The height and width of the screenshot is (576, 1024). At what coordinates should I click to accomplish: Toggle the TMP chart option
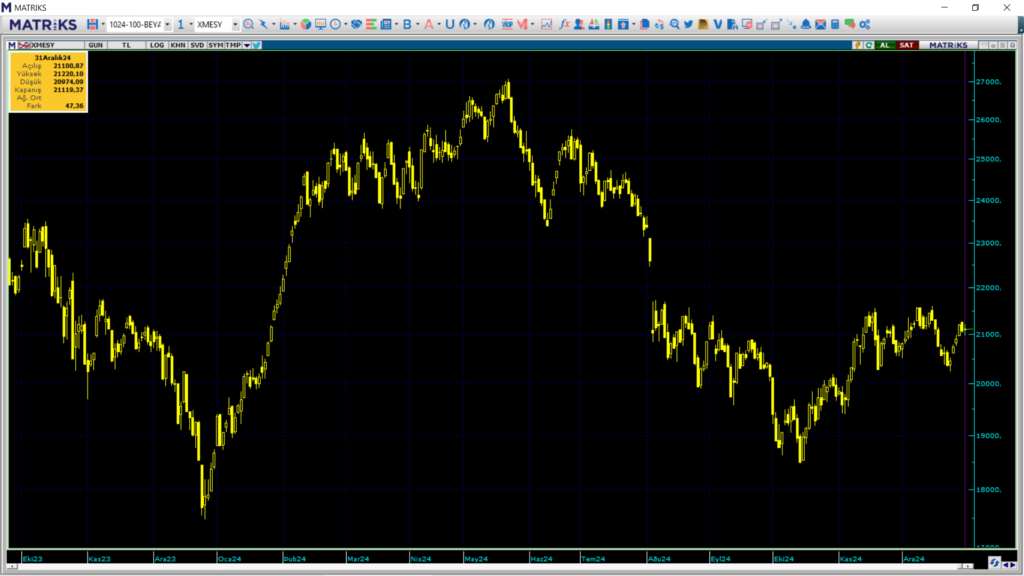pos(233,45)
